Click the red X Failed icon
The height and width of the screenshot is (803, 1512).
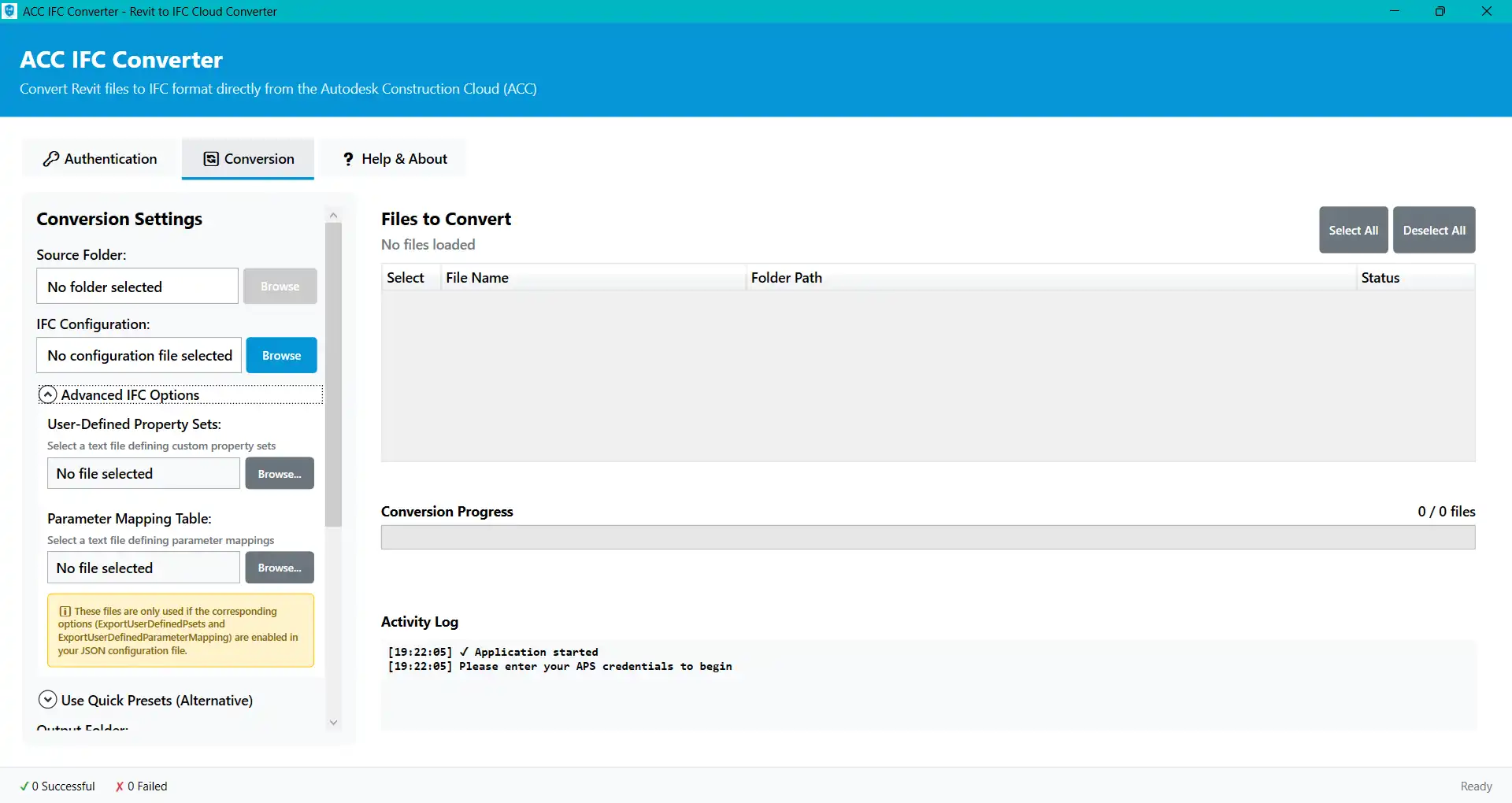[x=120, y=786]
